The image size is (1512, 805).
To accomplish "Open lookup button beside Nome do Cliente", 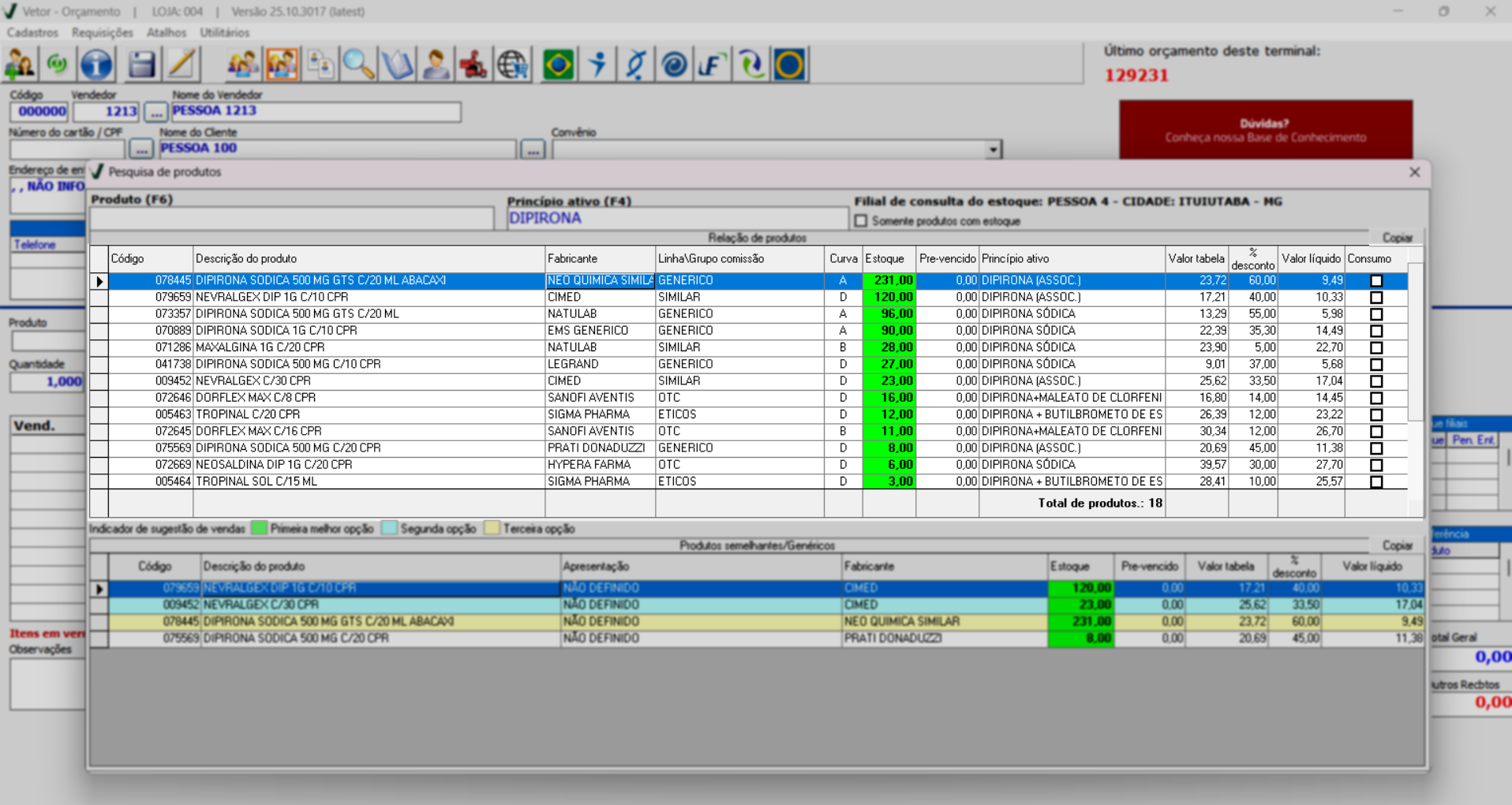I will coord(533,149).
